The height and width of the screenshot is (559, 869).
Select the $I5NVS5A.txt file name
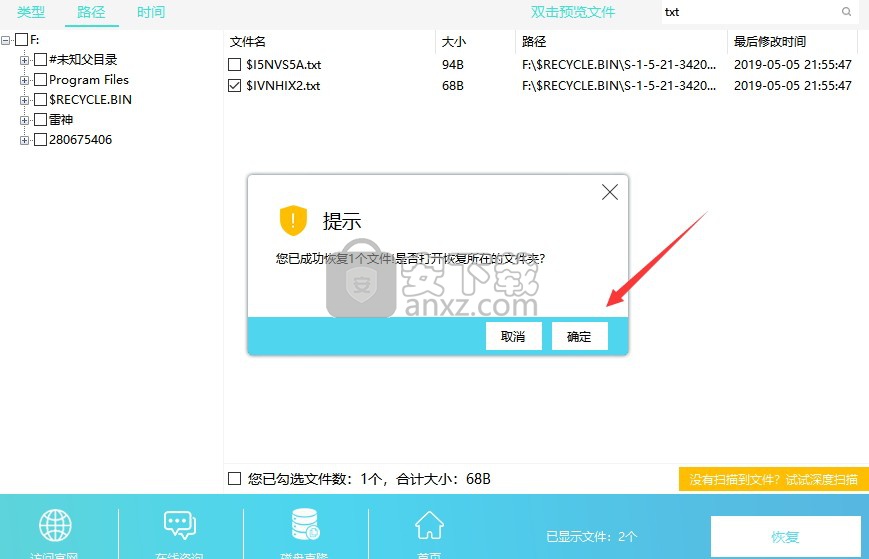pyautogui.click(x=284, y=65)
